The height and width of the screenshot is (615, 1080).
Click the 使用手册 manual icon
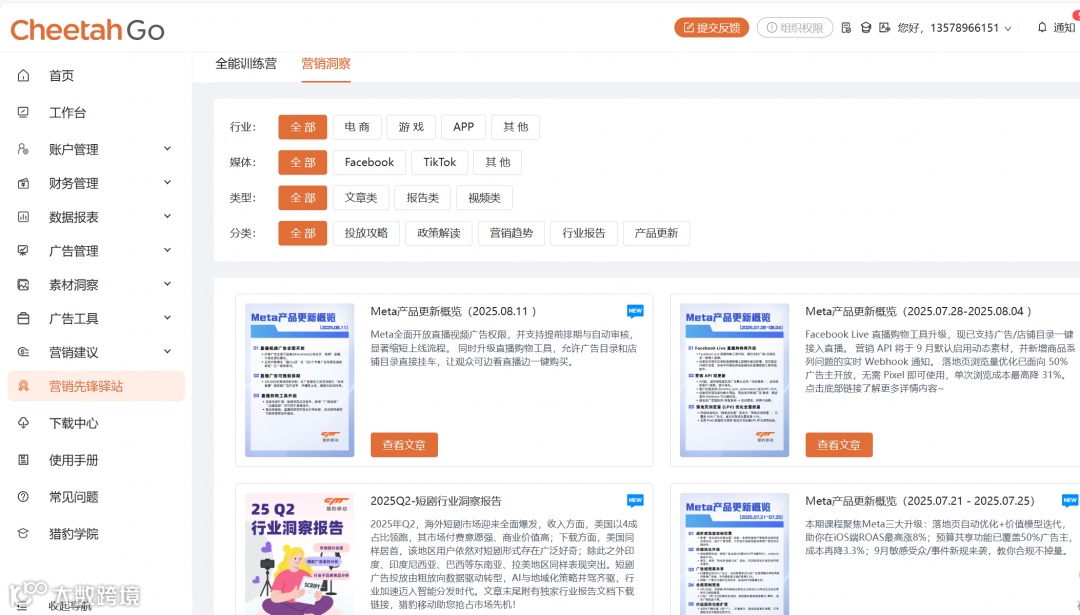tap(23, 459)
